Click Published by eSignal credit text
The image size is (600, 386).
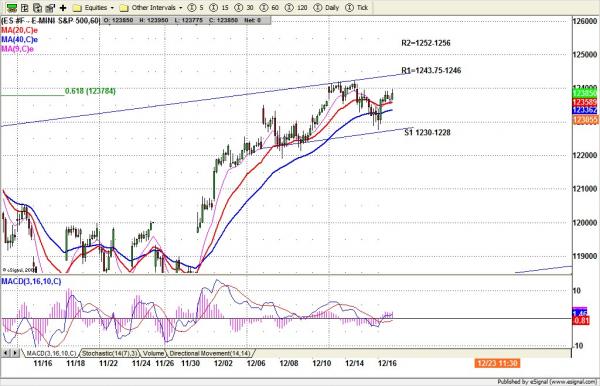(x=547, y=382)
